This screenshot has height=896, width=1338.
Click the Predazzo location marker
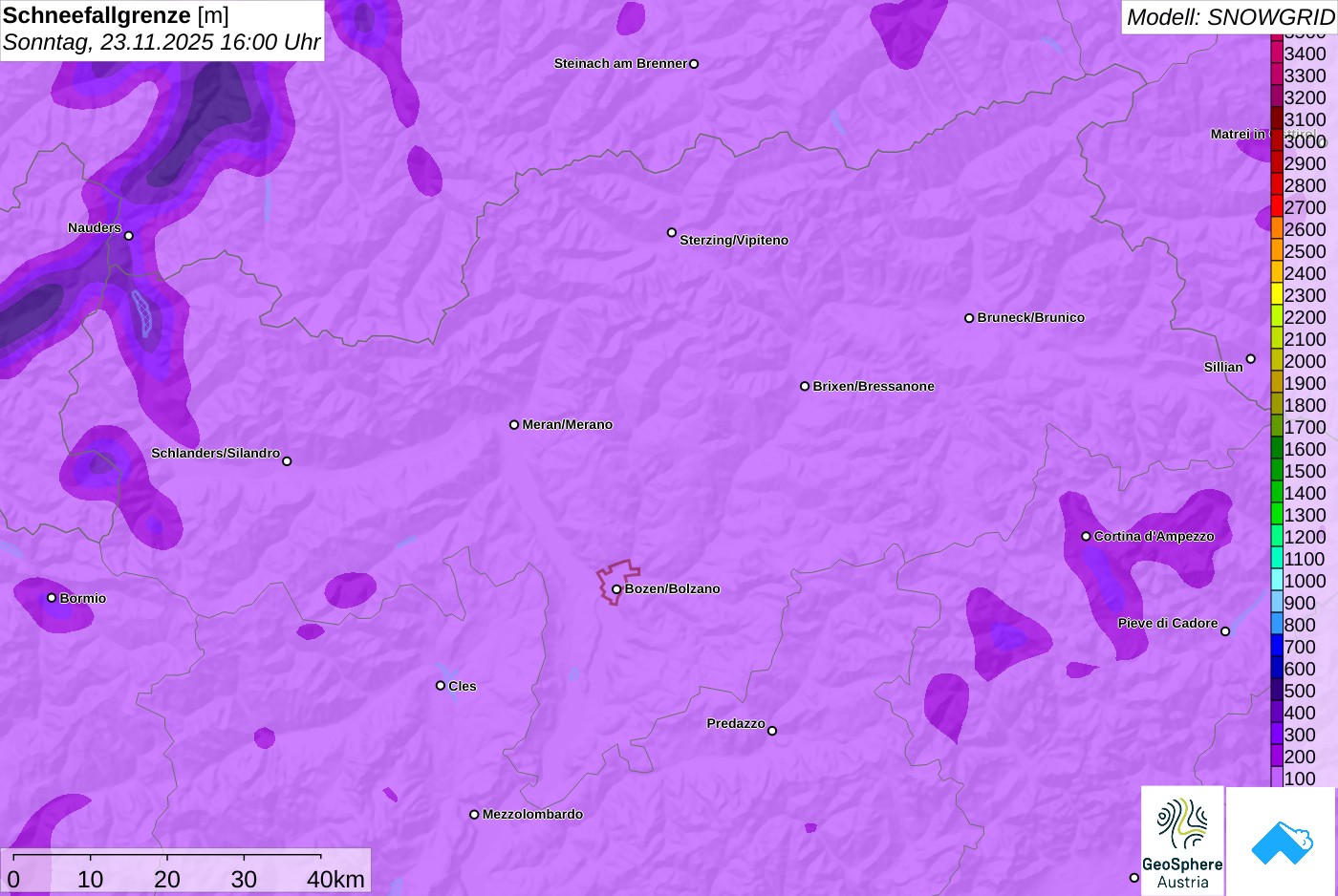772,731
